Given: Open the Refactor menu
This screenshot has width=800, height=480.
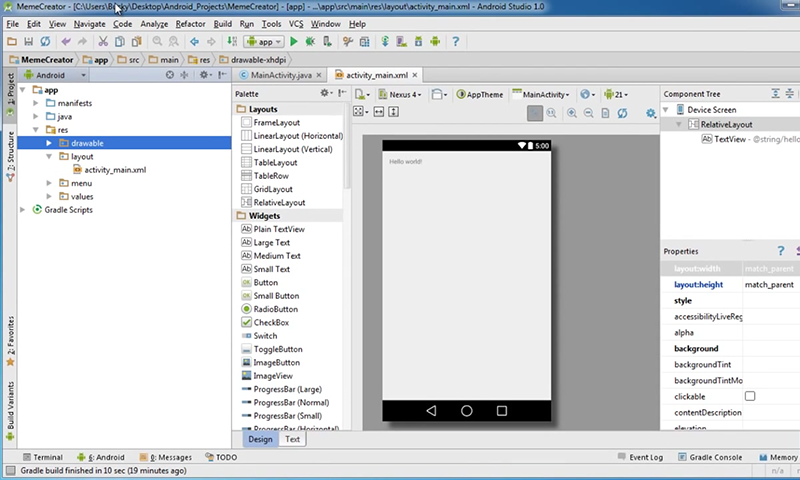Looking at the screenshot, I should click(190, 23).
